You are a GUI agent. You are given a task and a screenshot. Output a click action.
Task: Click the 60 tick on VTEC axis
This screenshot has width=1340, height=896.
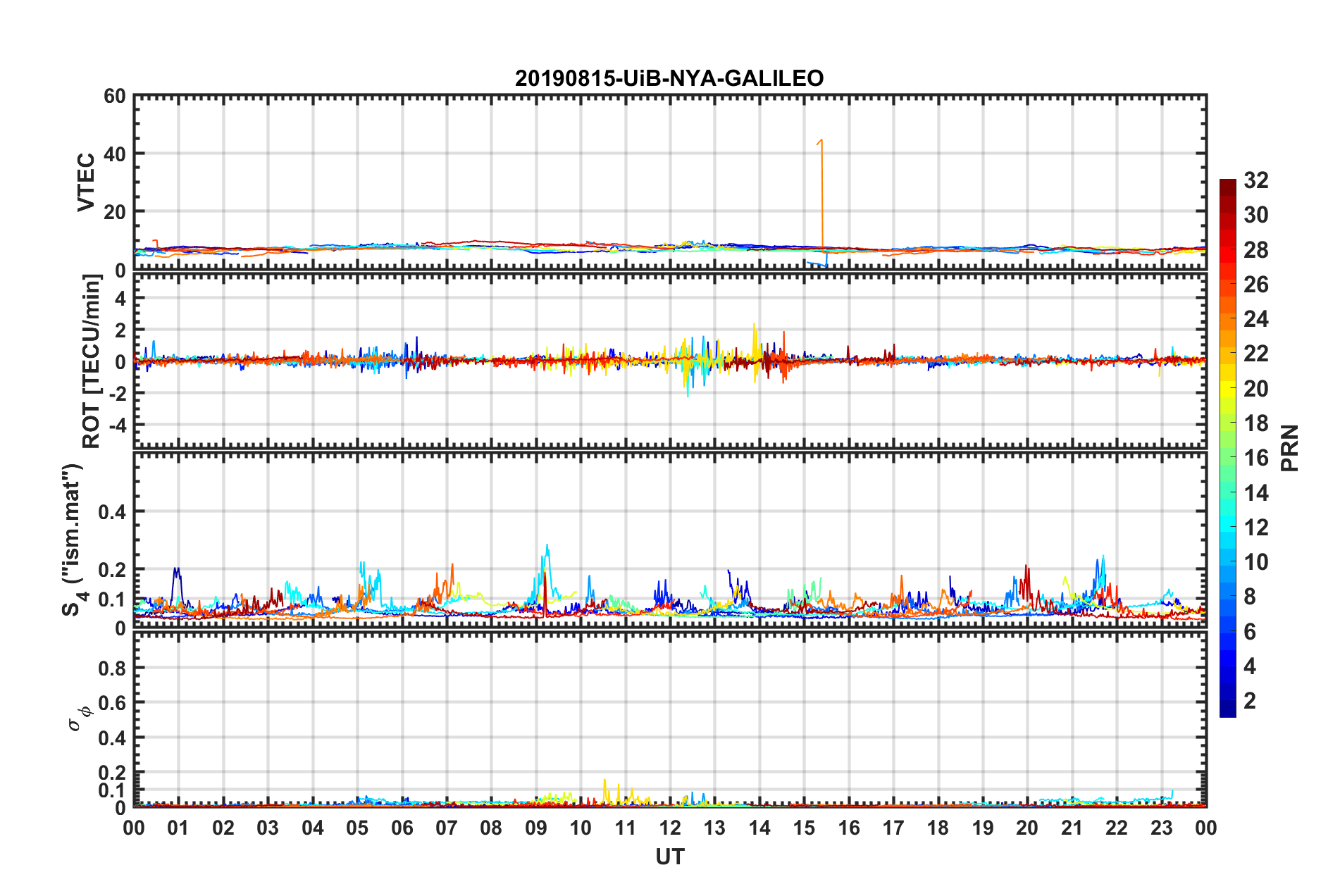point(115,96)
